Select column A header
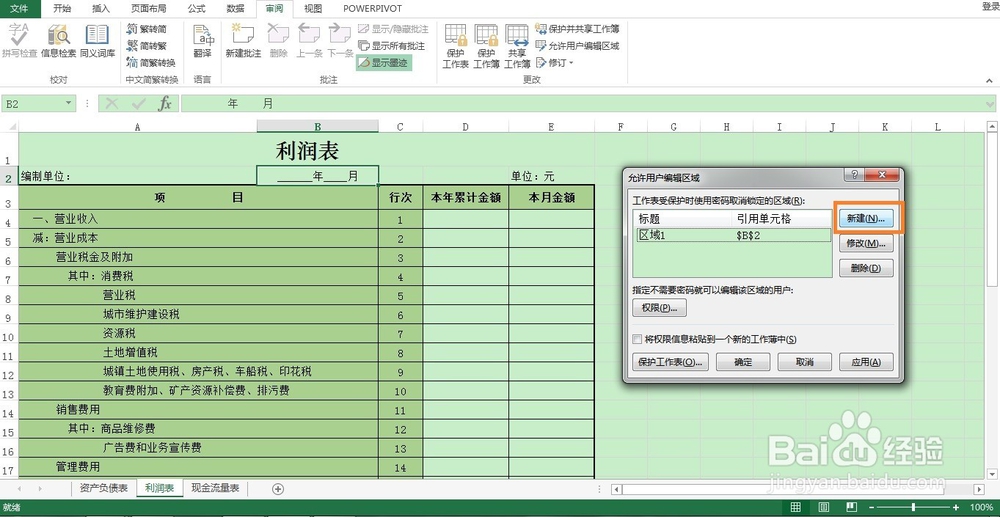Screen dimensions: 1000x517 138,127
